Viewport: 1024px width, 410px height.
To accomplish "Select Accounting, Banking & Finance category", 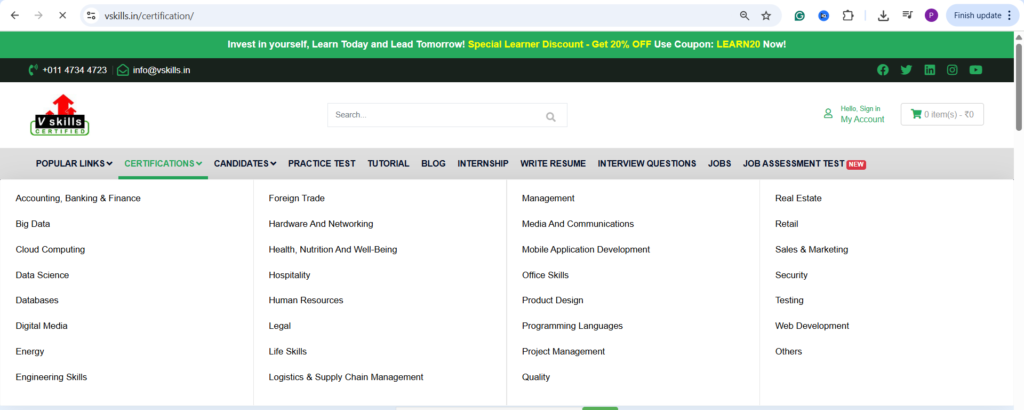I will pos(78,198).
